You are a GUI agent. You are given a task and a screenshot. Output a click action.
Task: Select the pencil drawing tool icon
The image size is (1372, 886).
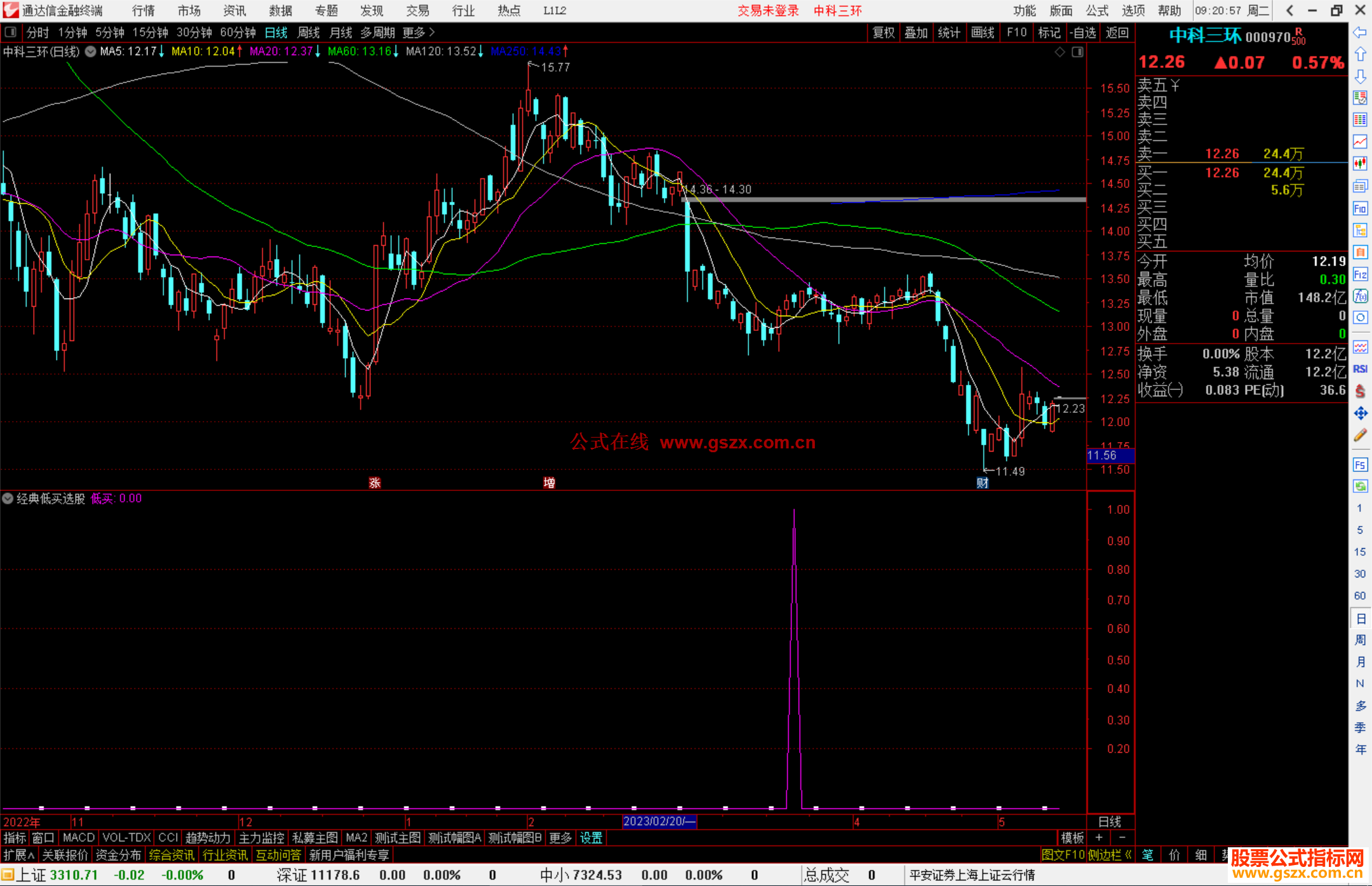coord(1360,436)
